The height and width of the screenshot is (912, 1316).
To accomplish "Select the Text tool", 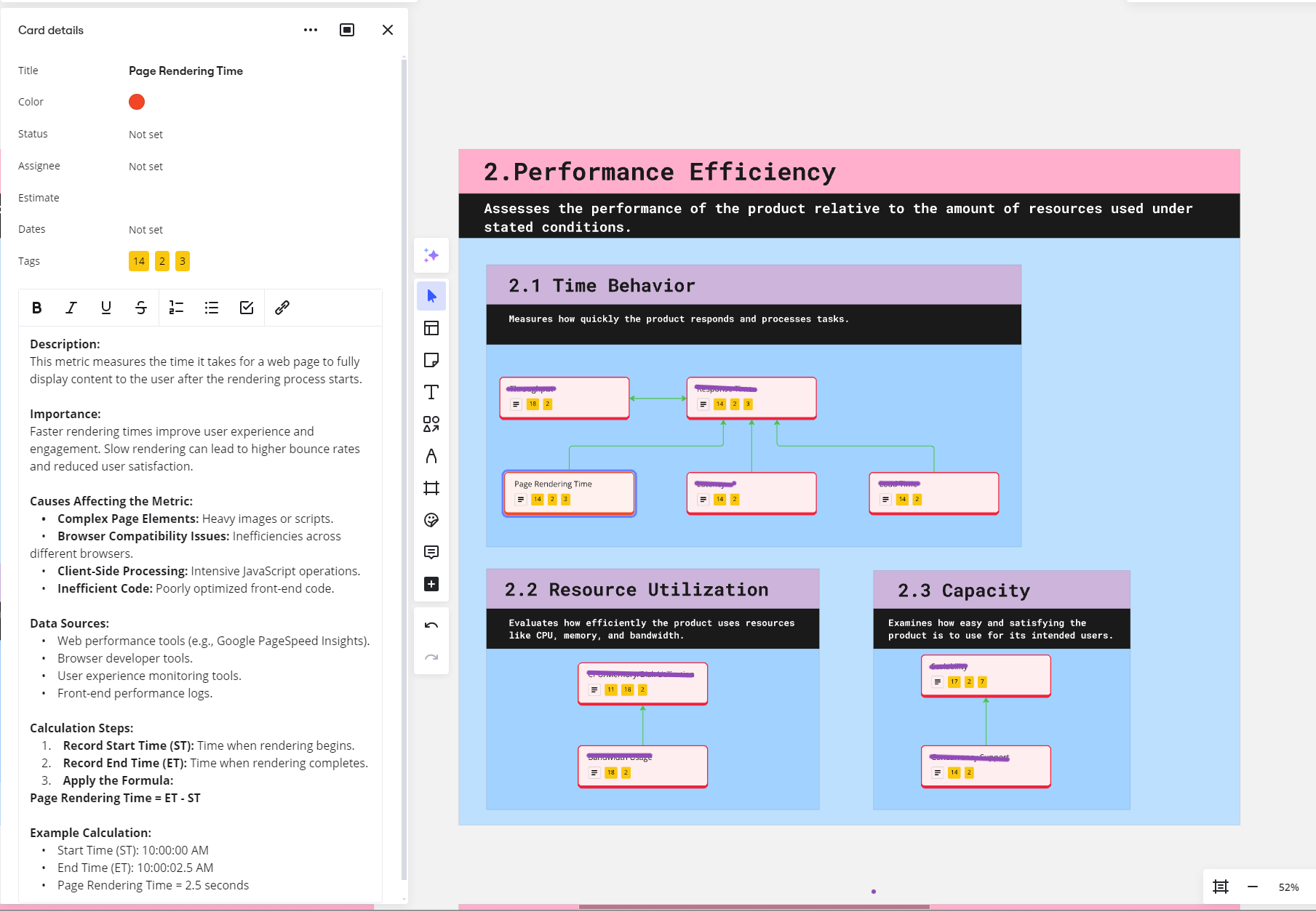I will coord(431,391).
